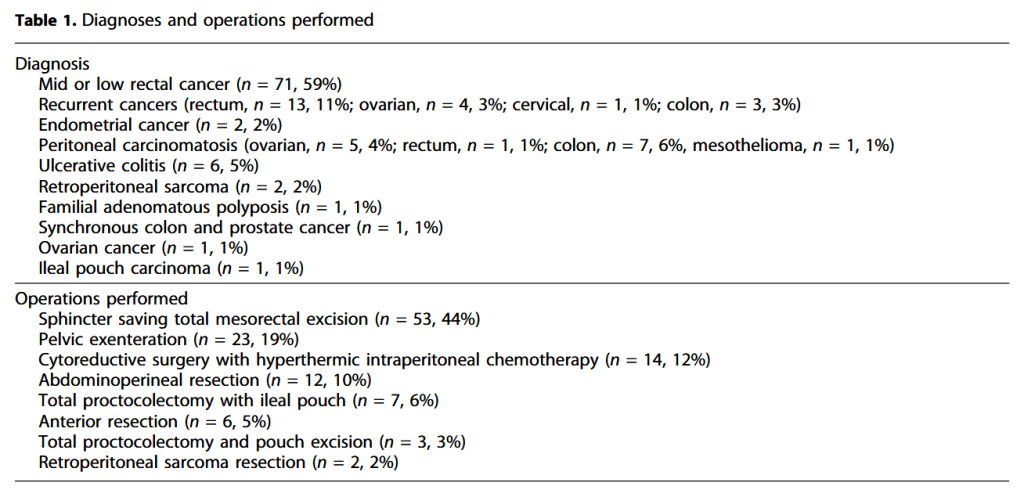
Task: Click the Endometrial cancer row
Action: [x=160, y=125]
